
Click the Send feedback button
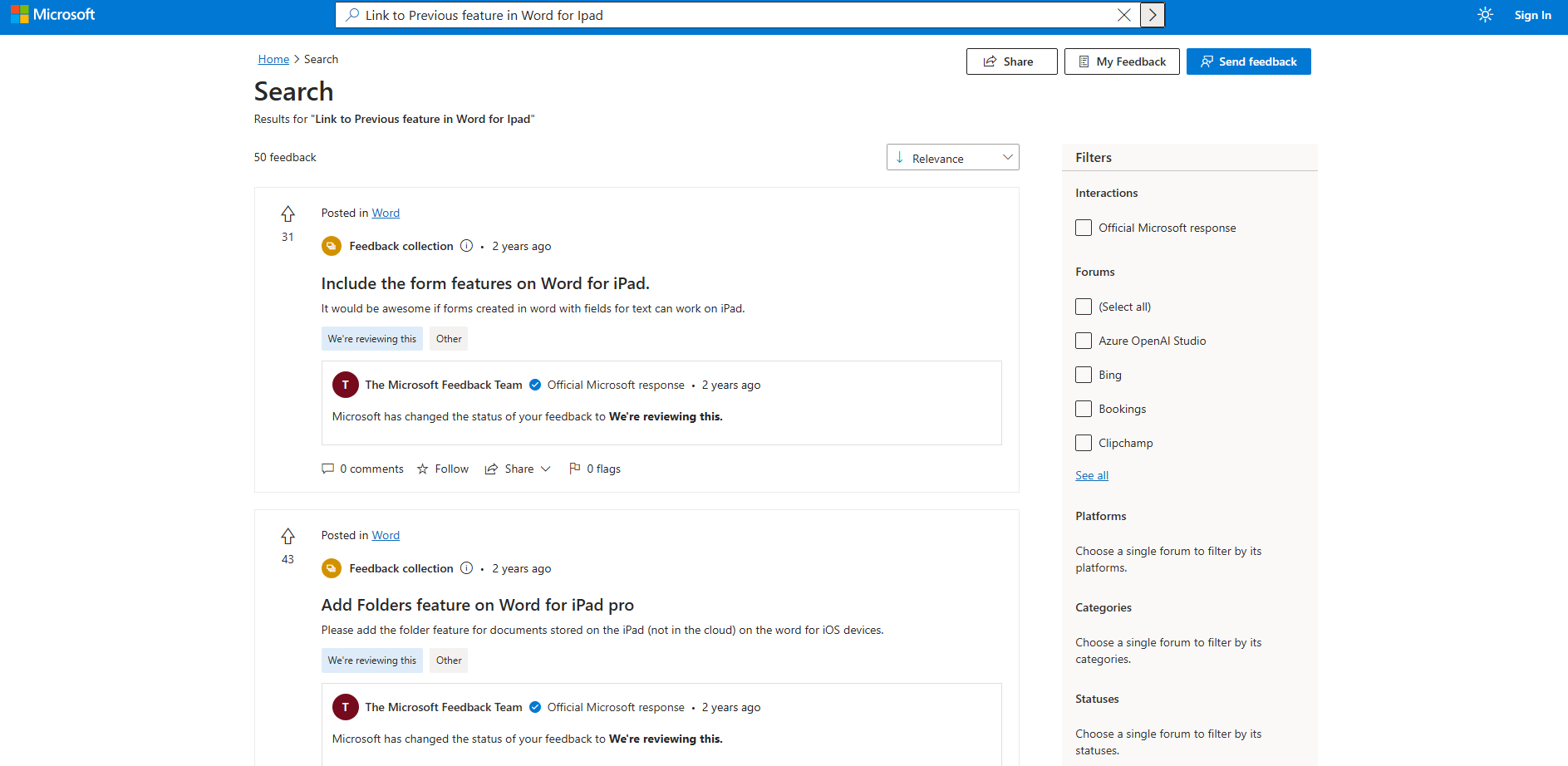[x=1249, y=61]
